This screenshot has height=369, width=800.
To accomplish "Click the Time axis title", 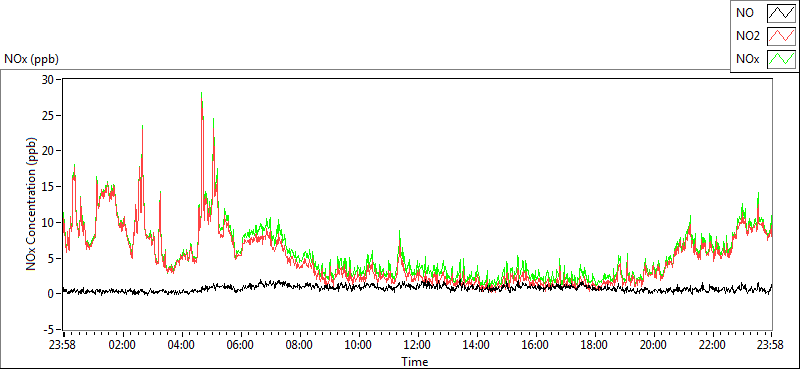I will click(414, 362).
